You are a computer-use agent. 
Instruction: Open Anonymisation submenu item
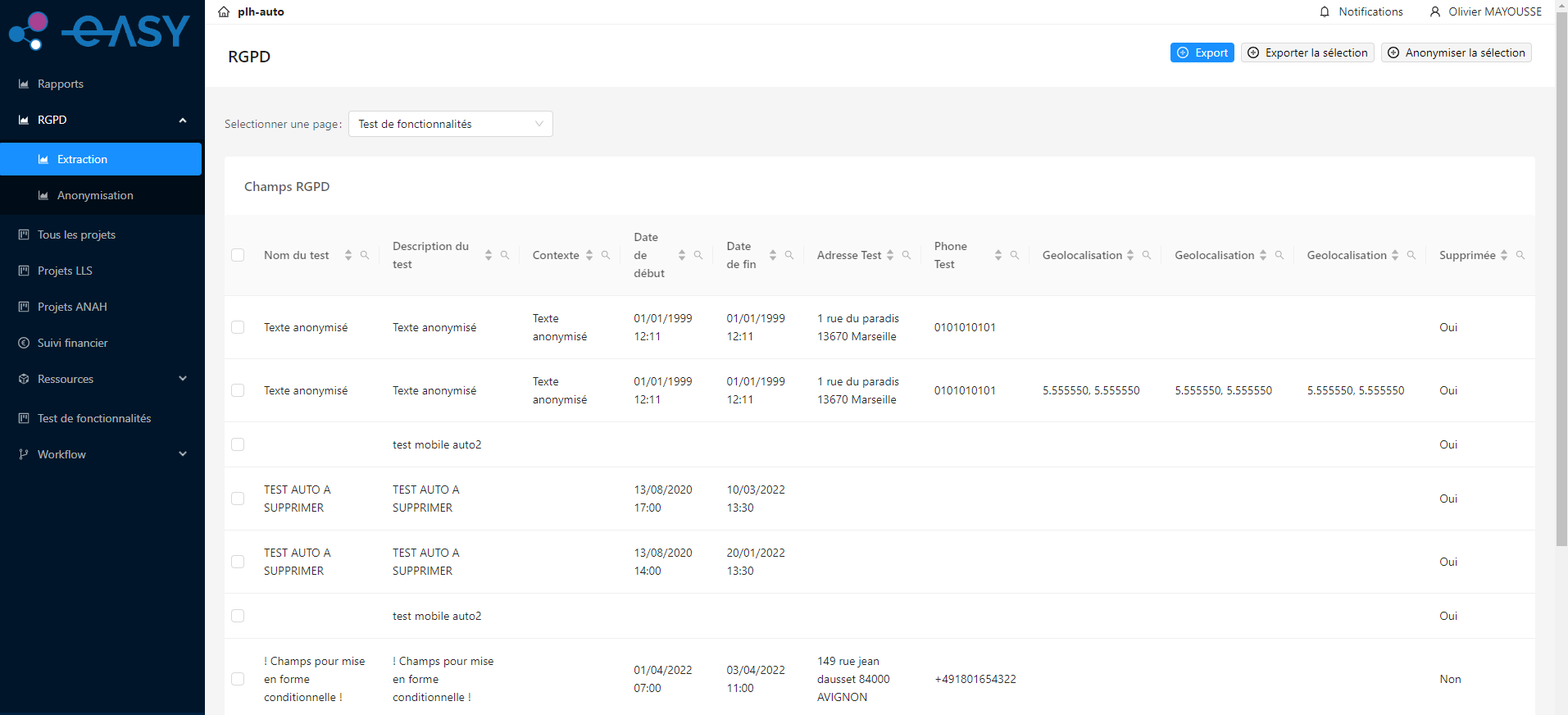[95, 195]
